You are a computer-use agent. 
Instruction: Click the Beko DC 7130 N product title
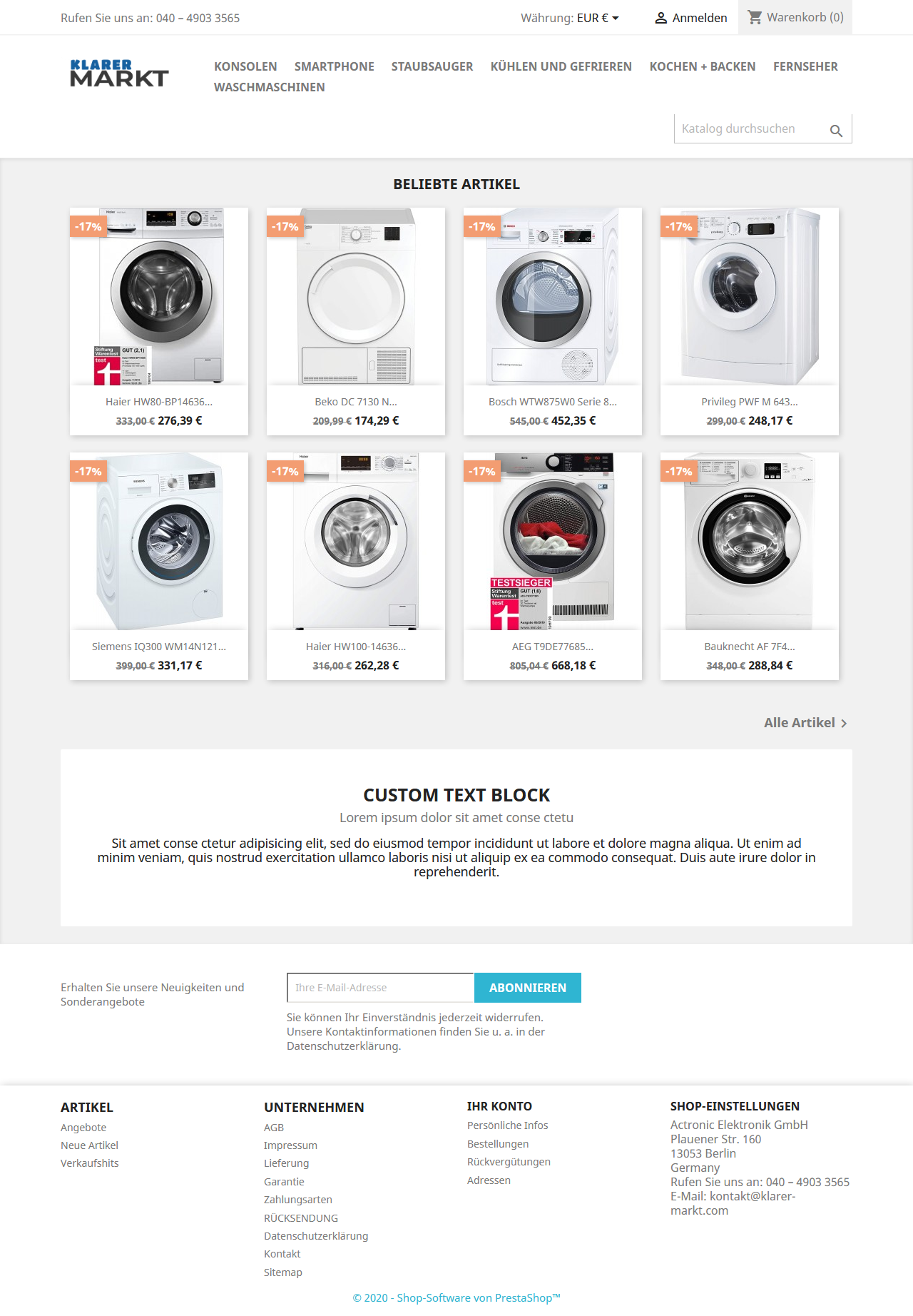pyautogui.click(x=356, y=402)
